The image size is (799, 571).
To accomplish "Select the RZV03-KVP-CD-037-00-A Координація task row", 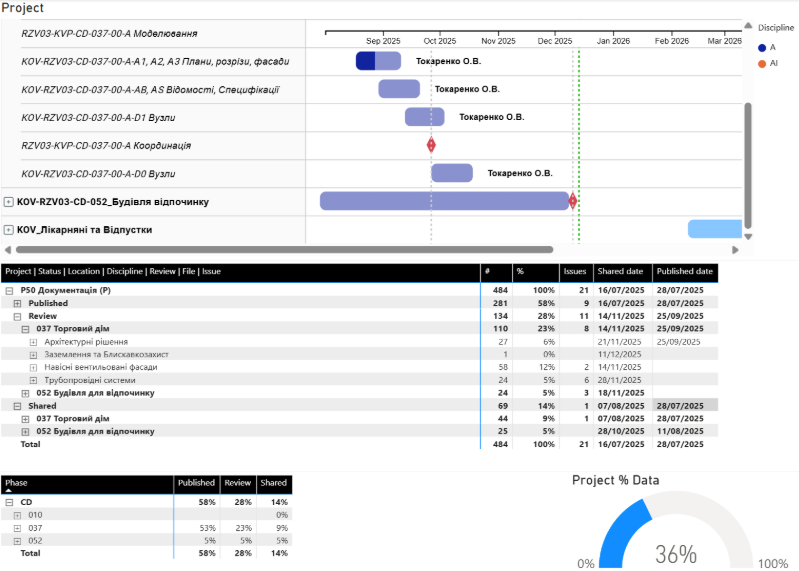I will coord(153,146).
